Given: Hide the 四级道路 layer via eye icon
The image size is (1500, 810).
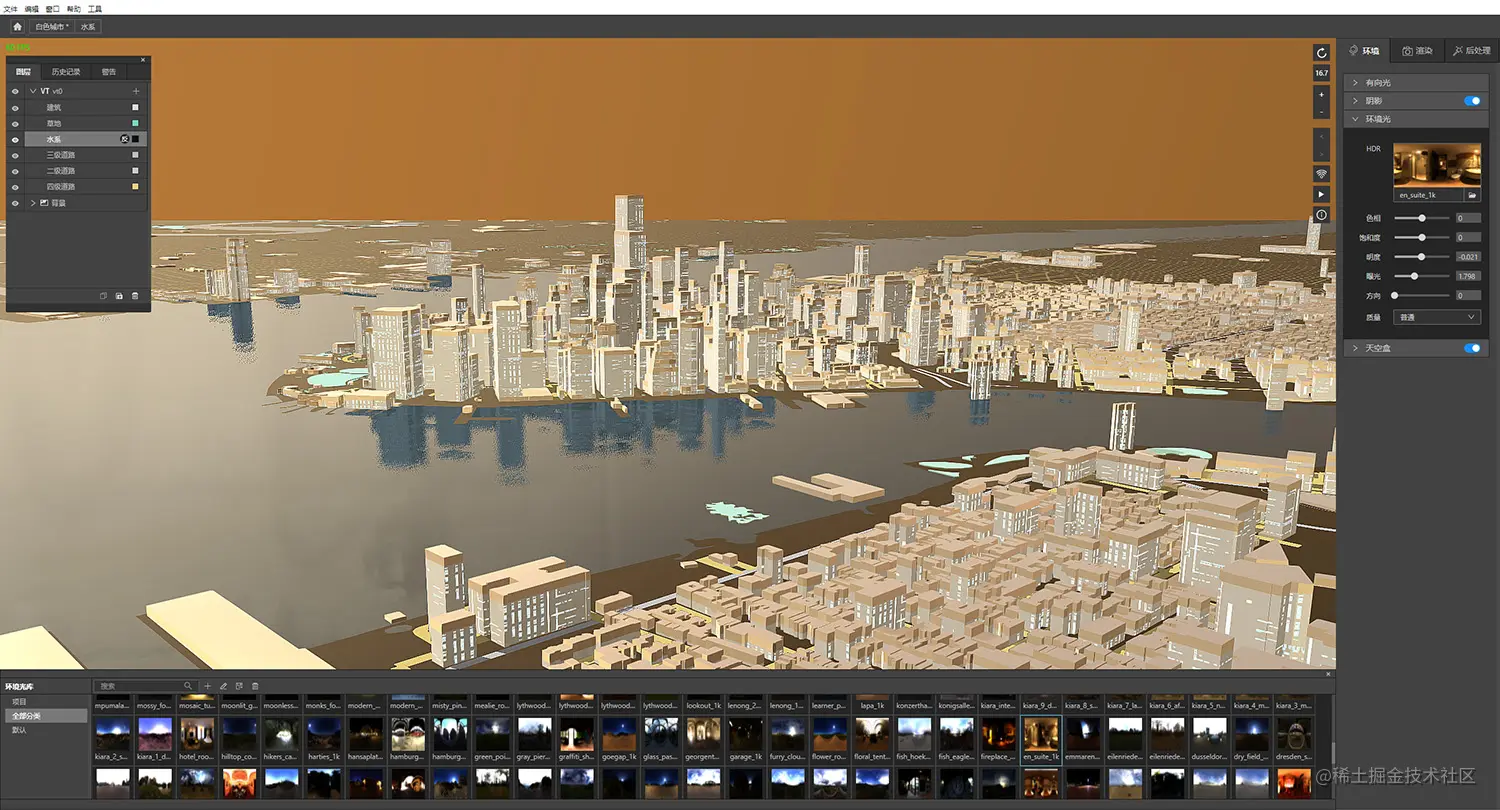Looking at the screenshot, I should tap(15, 187).
